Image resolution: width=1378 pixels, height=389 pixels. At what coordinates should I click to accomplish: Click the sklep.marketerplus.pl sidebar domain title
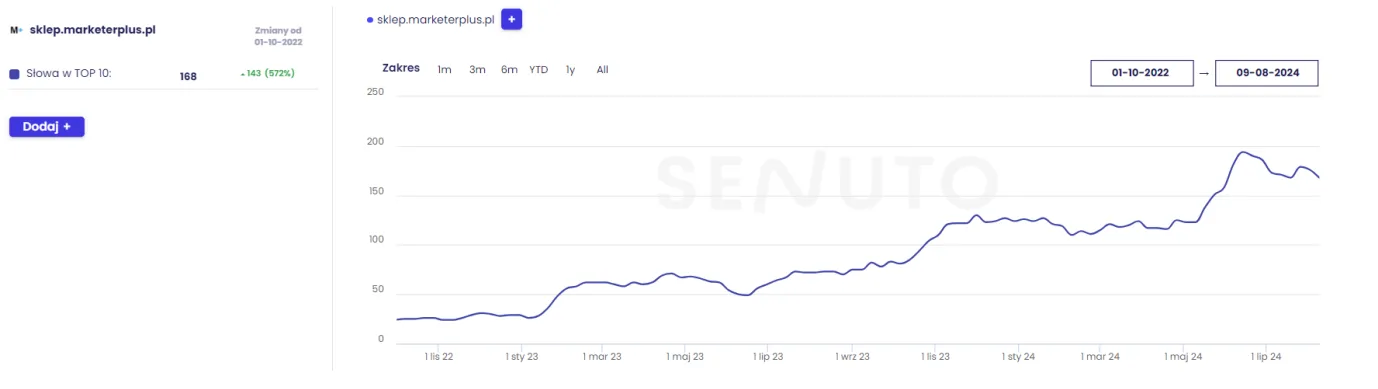[x=92, y=30]
